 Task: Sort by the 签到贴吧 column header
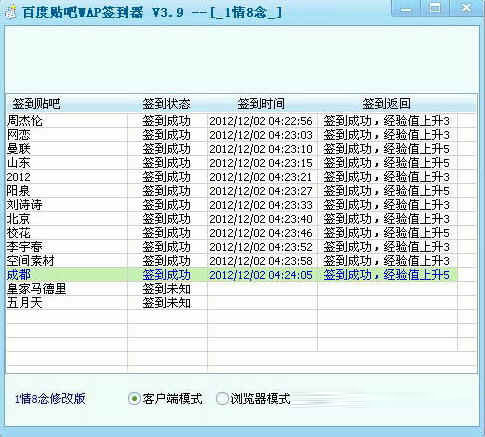click(x=67, y=104)
